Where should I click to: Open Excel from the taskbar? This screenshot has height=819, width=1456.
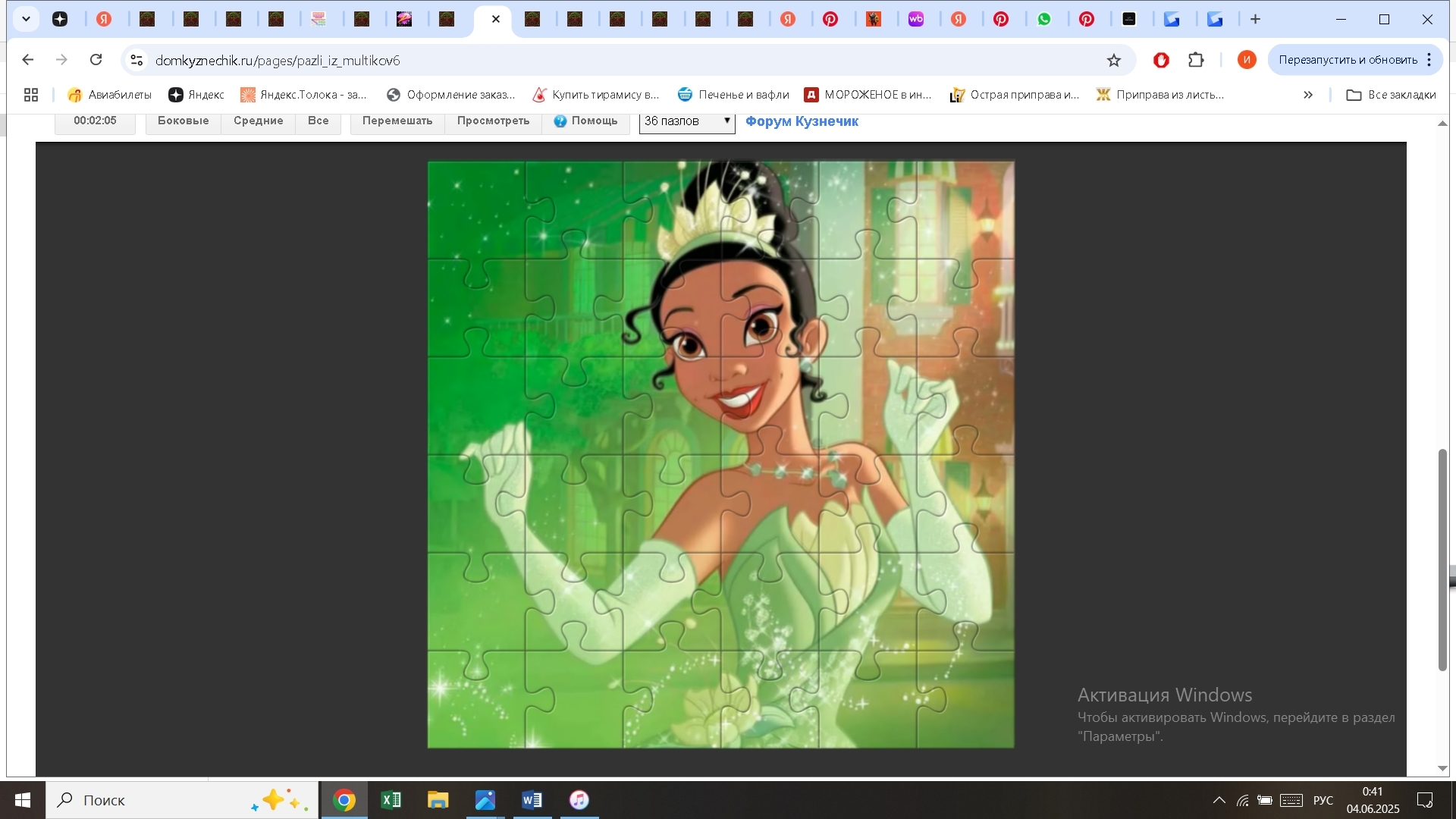[x=391, y=800]
